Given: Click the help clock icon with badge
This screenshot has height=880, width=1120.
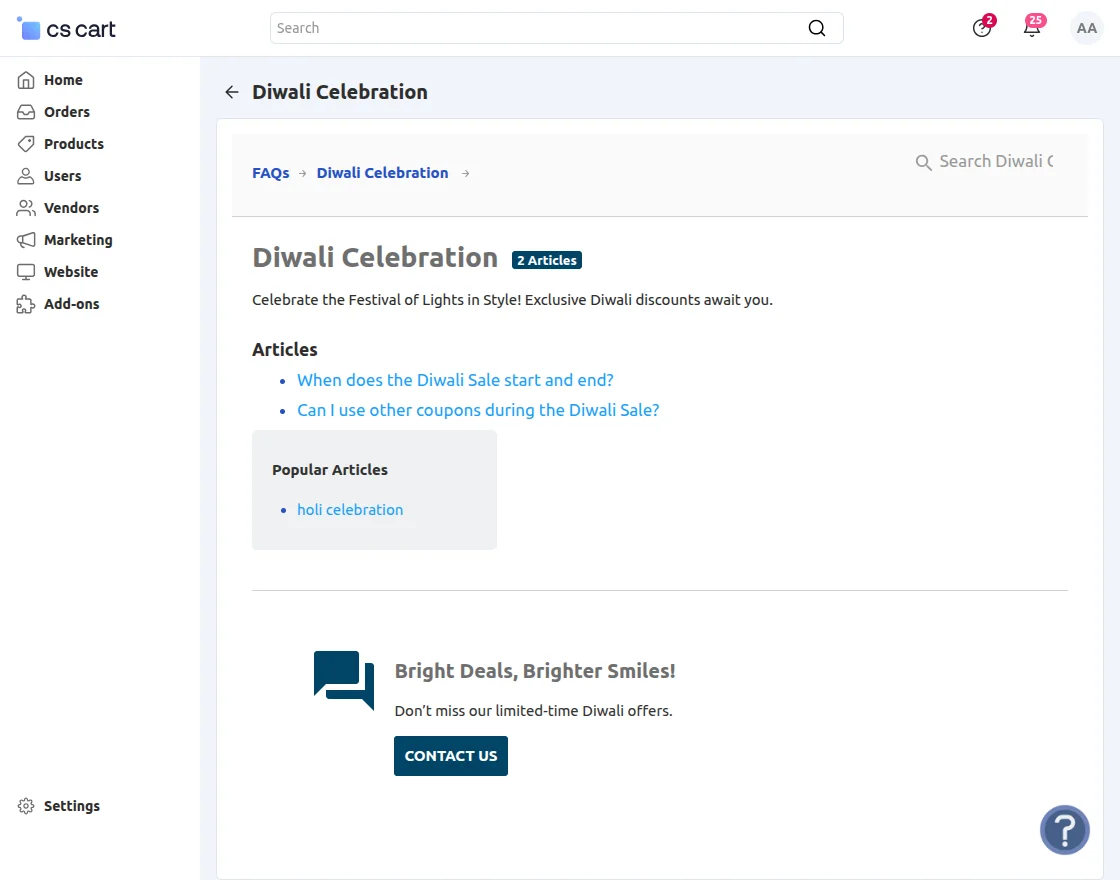Looking at the screenshot, I should pyautogui.click(x=982, y=28).
